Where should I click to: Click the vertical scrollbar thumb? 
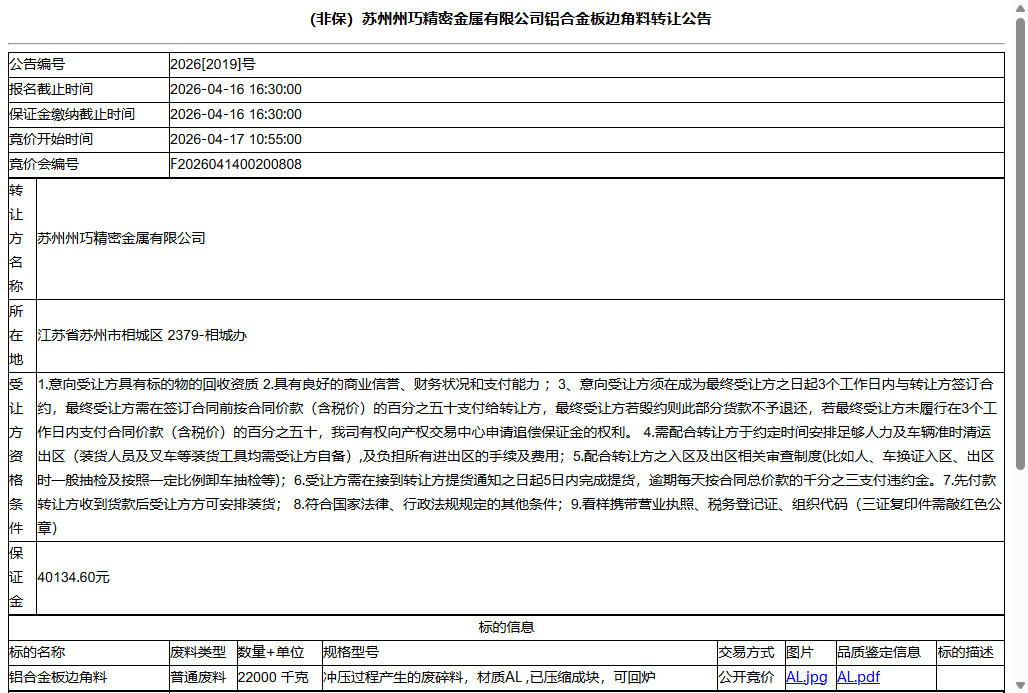[x=1020, y=244]
